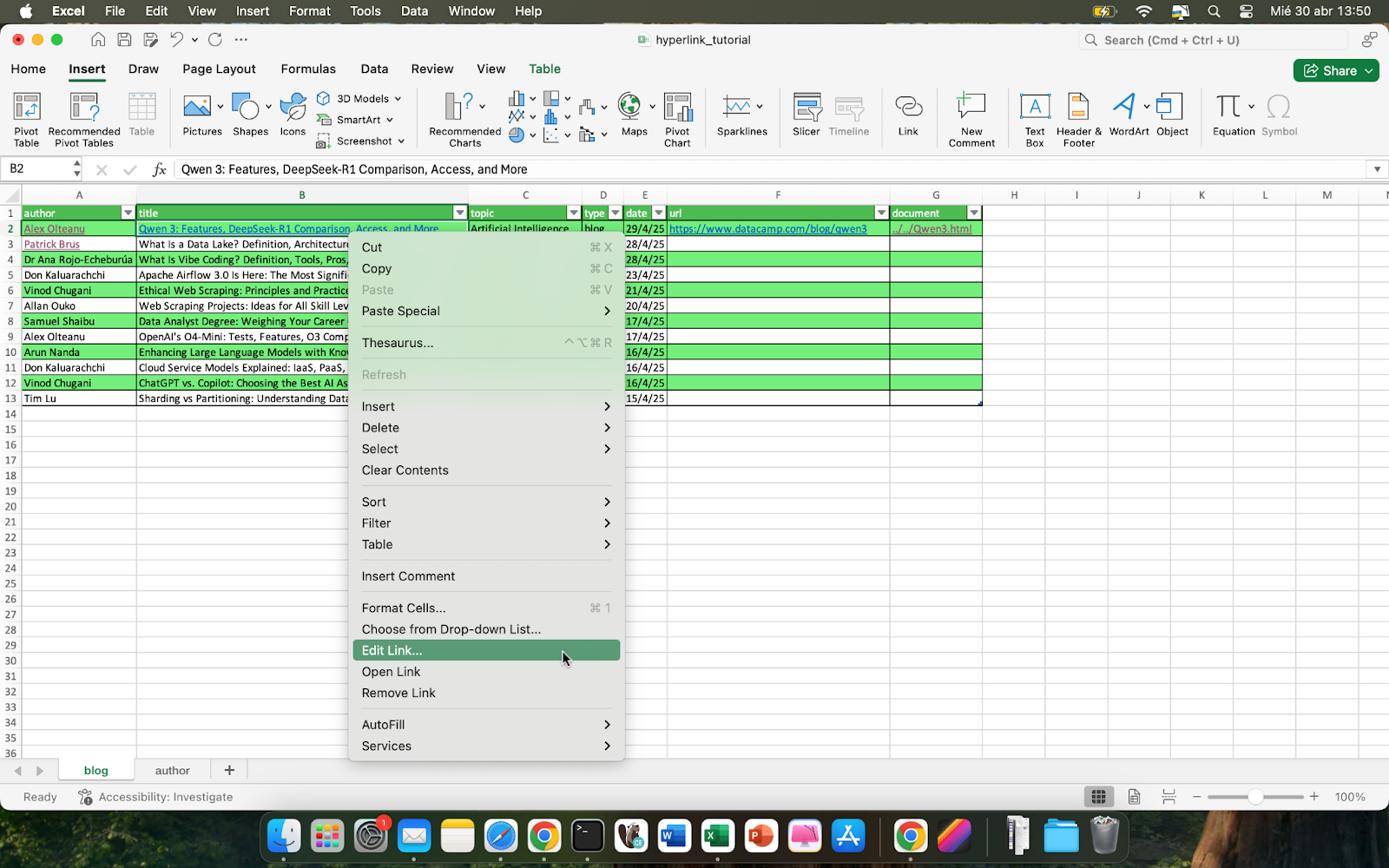Screen dimensions: 1389x868
Task: Switch to Page Layout view in status bar
Action: click(x=1134, y=796)
